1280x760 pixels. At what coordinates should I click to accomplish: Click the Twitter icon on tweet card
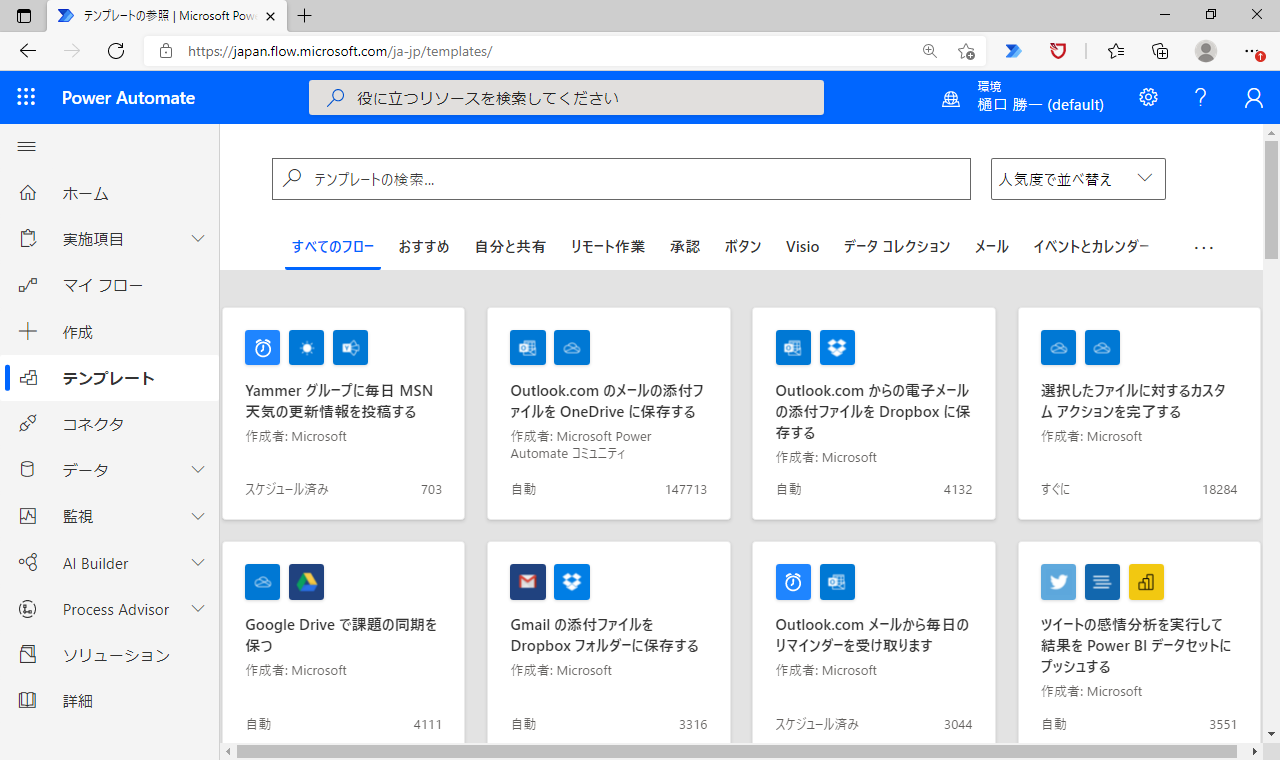[1059, 581]
